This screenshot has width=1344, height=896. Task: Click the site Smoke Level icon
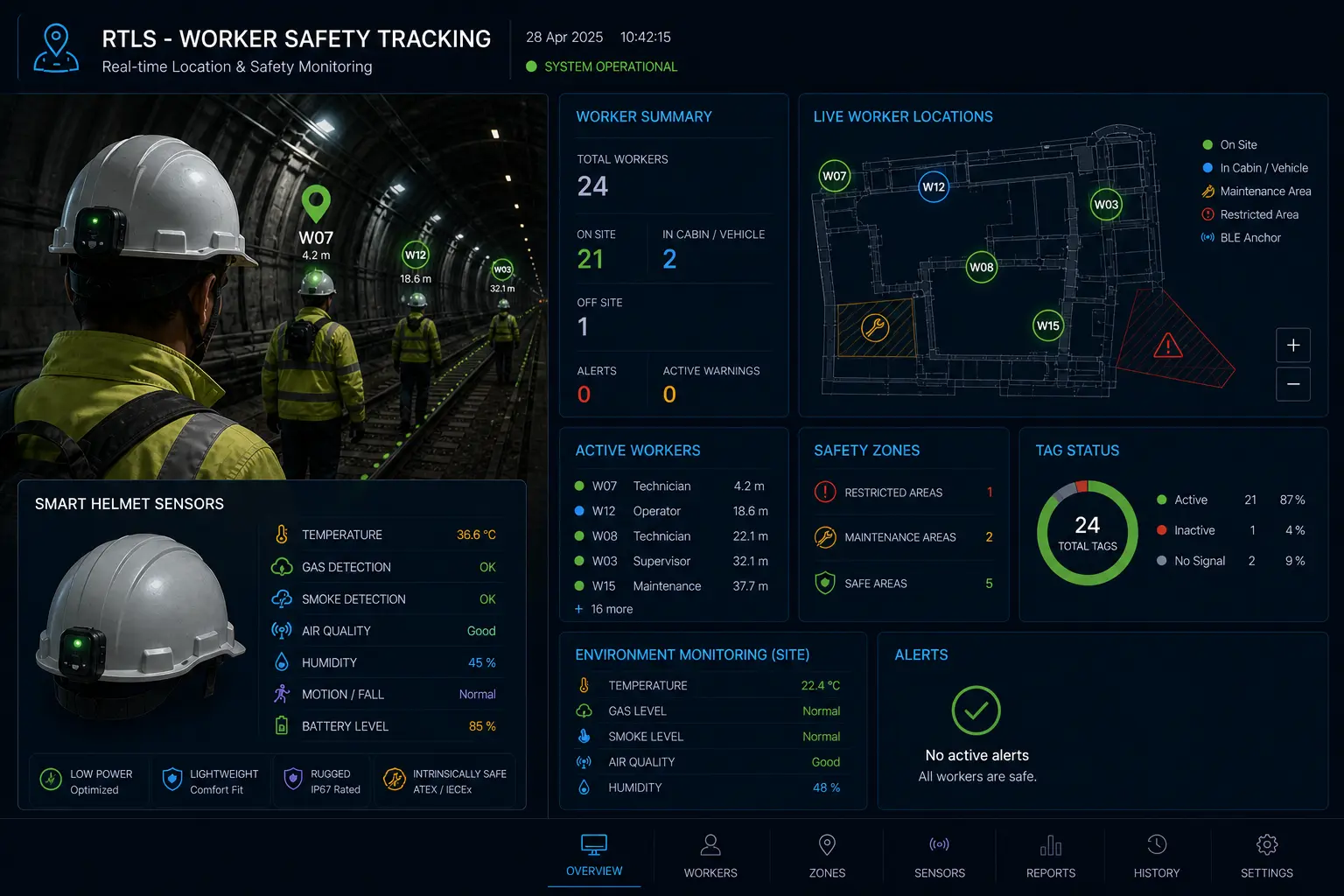(584, 736)
